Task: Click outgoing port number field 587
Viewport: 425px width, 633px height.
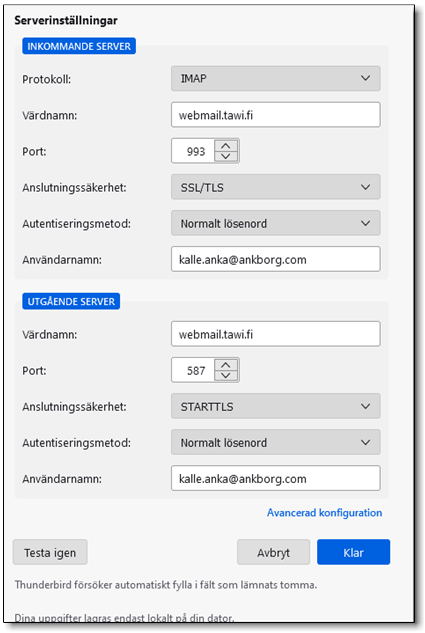Action: click(x=194, y=370)
